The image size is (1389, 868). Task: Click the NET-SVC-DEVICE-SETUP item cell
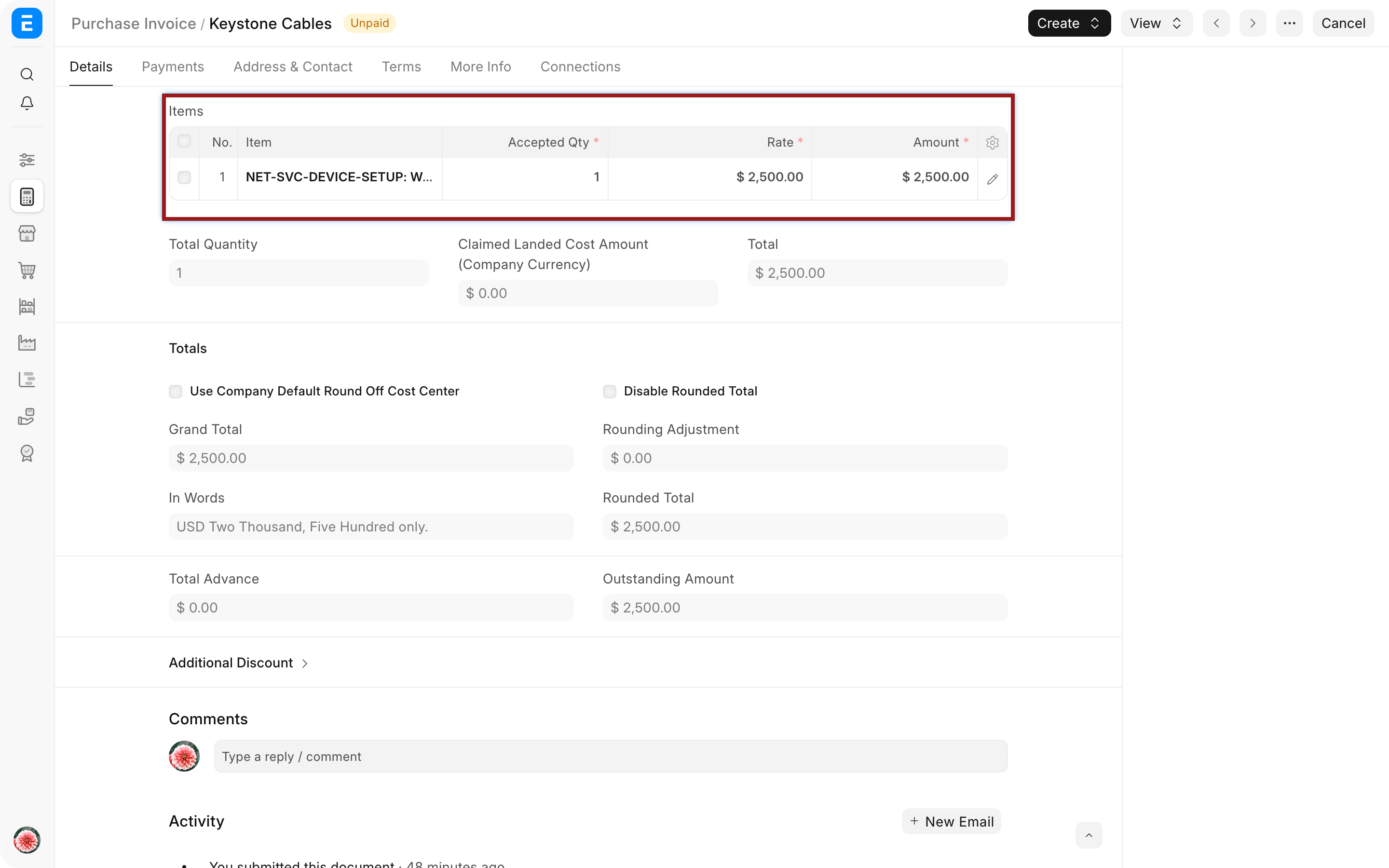(340, 177)
